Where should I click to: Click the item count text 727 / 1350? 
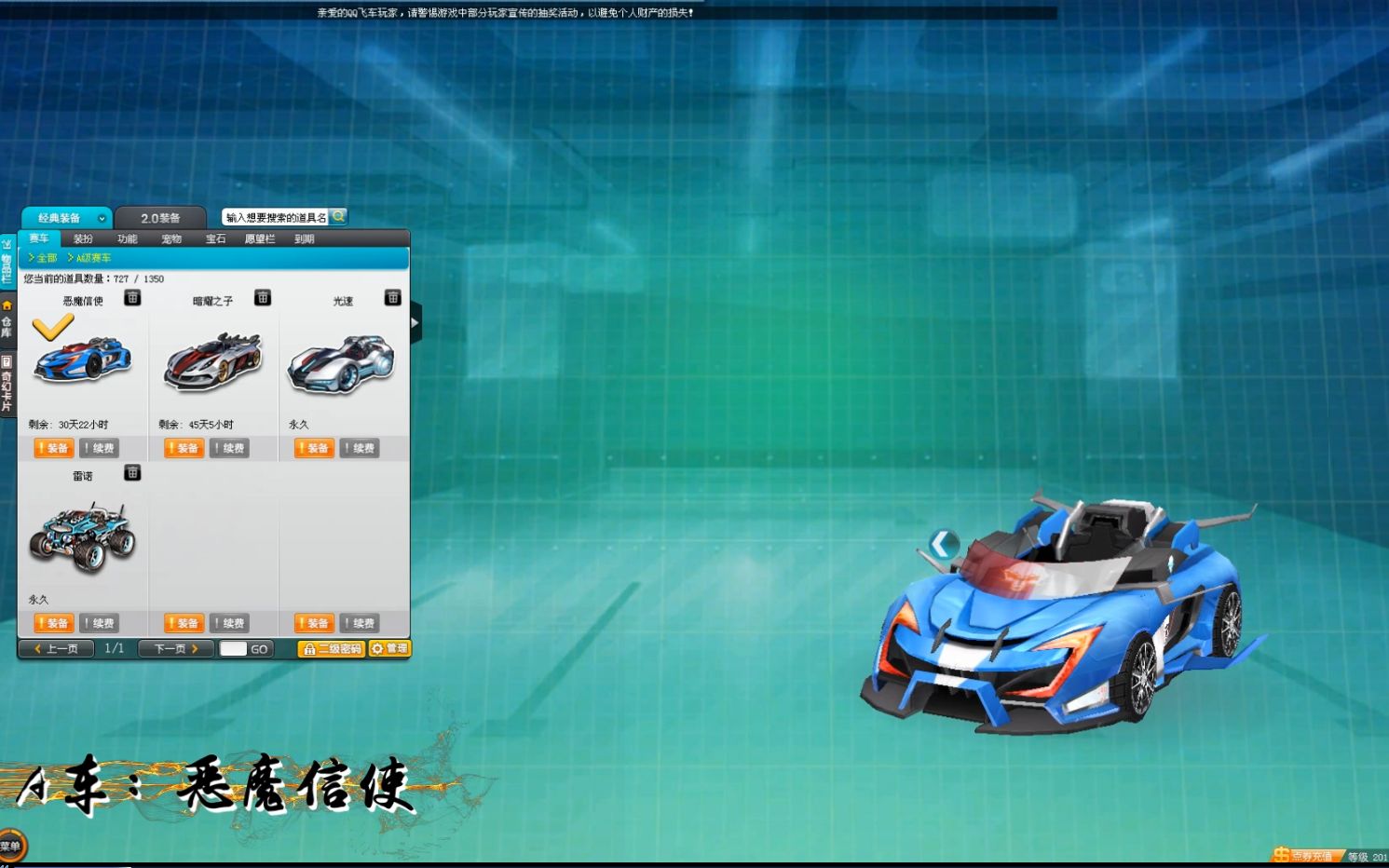coord(139,278)
